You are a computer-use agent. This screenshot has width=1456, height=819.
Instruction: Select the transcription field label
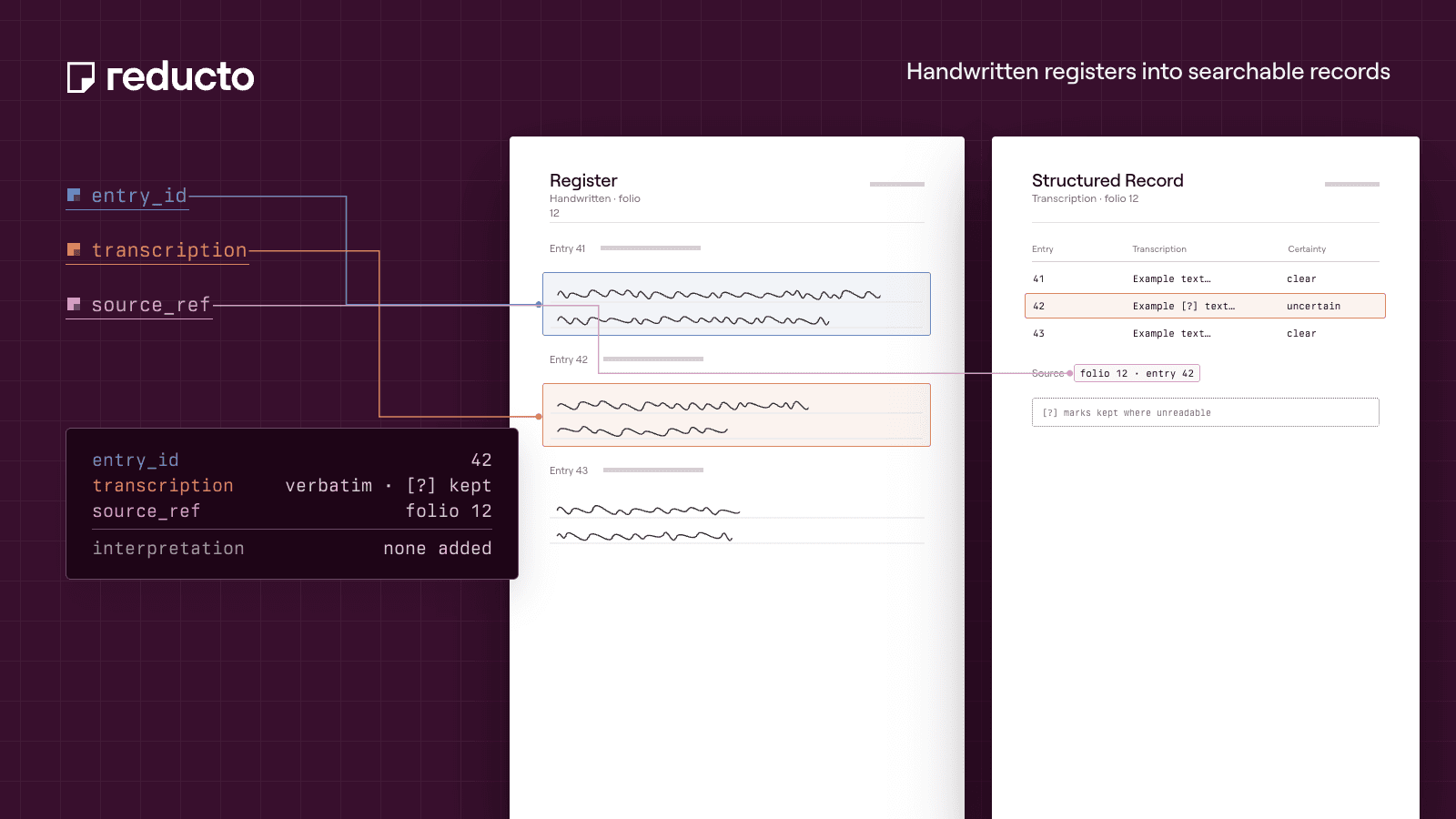(169, 250)
